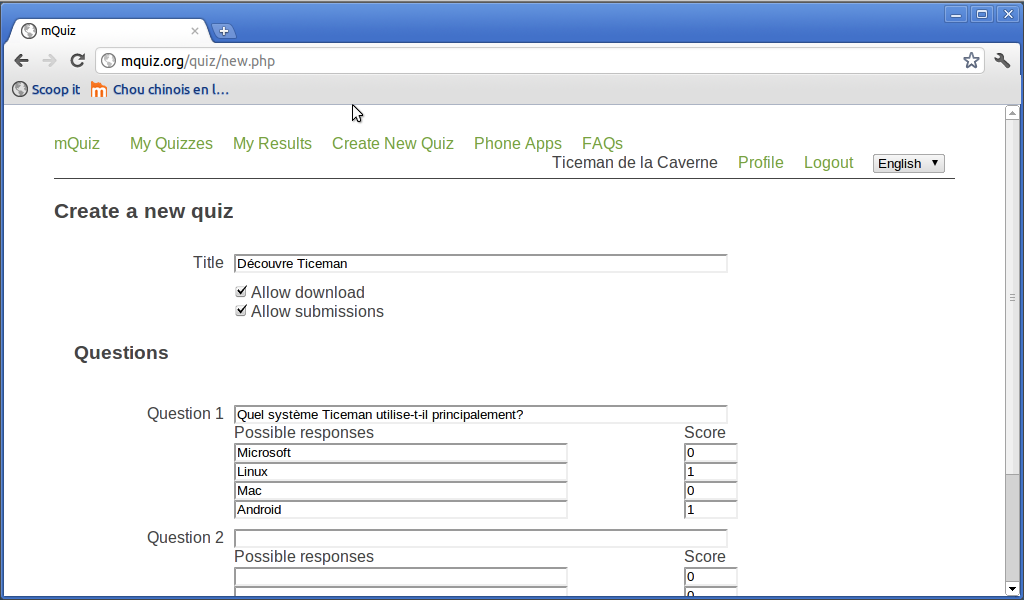Open the Chou chinois en l... bookmark
This screenshot has height=600, width=1024.
click(x=160, y=89)
